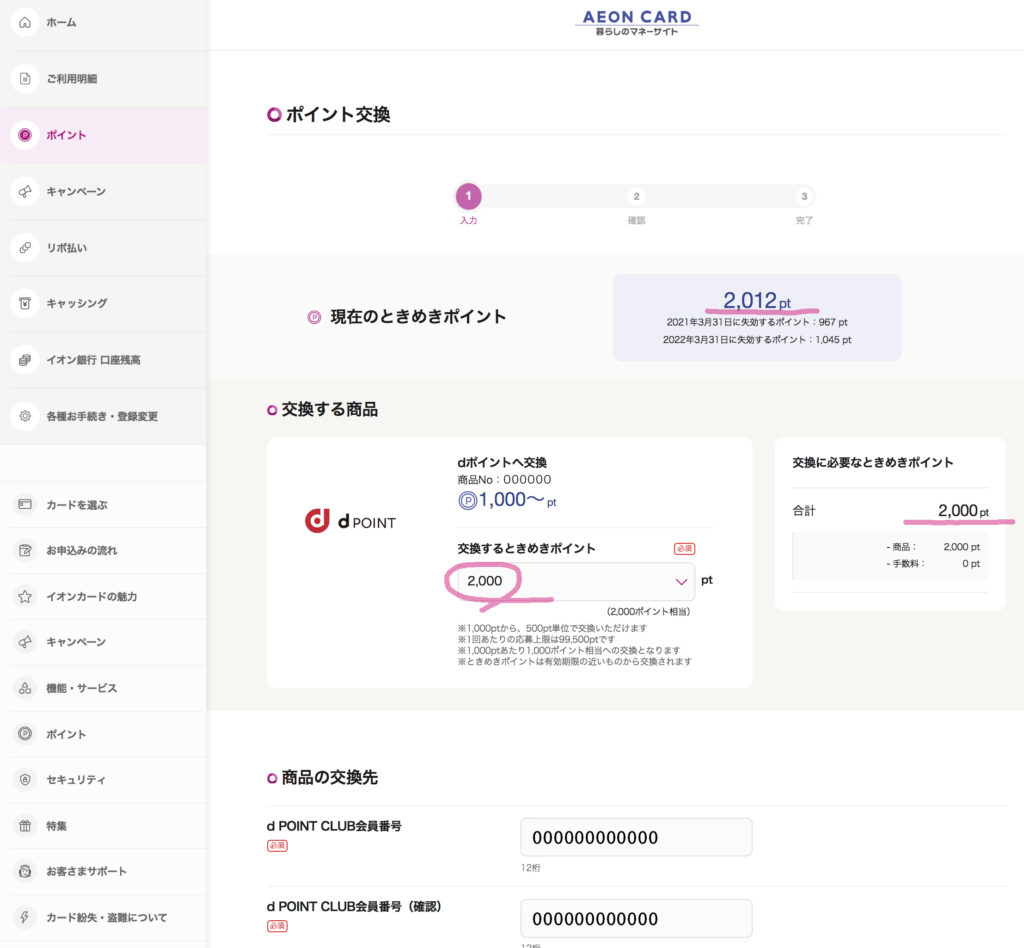Click the active ポイント icon in sidebar
The height and width of the screenshot is (948, 1024).
(x=25, y=135)
